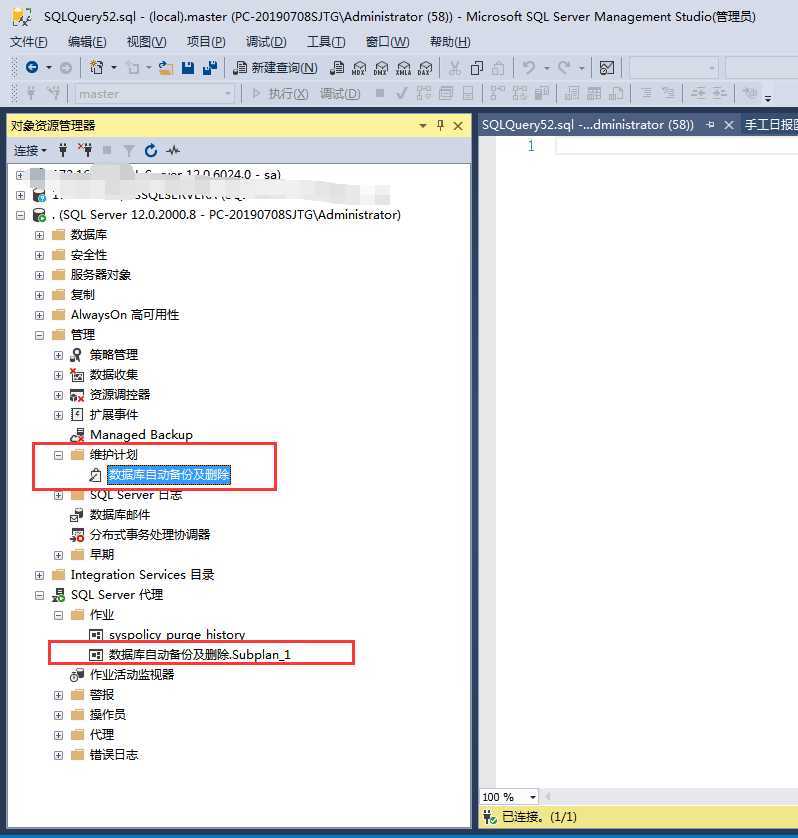Viewport: 798px width, 838px height.
Task: Expand the 警报 folder node
Action: [x=59, y=695]
